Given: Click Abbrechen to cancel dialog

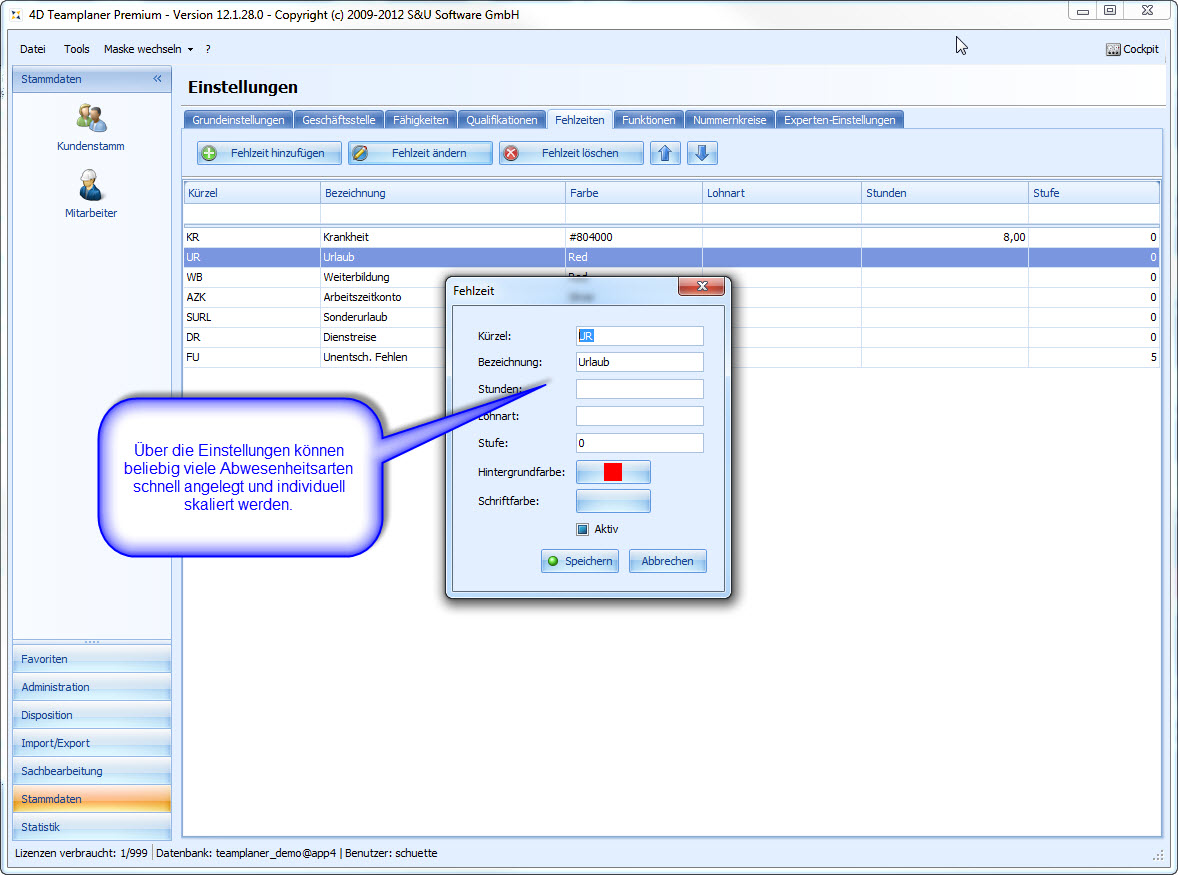Looking at the screenshot, I should 667,561.
